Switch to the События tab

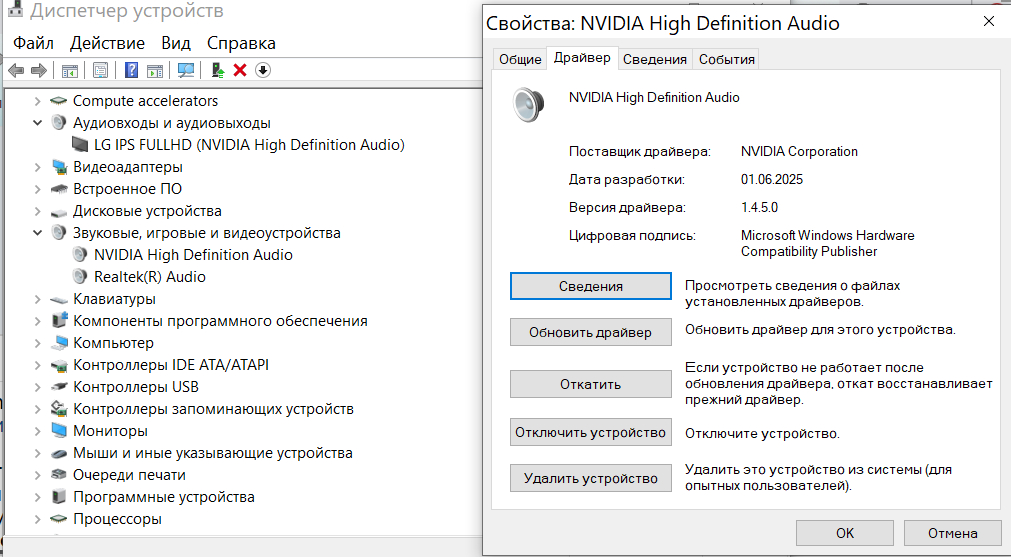[x=727, y=59]
